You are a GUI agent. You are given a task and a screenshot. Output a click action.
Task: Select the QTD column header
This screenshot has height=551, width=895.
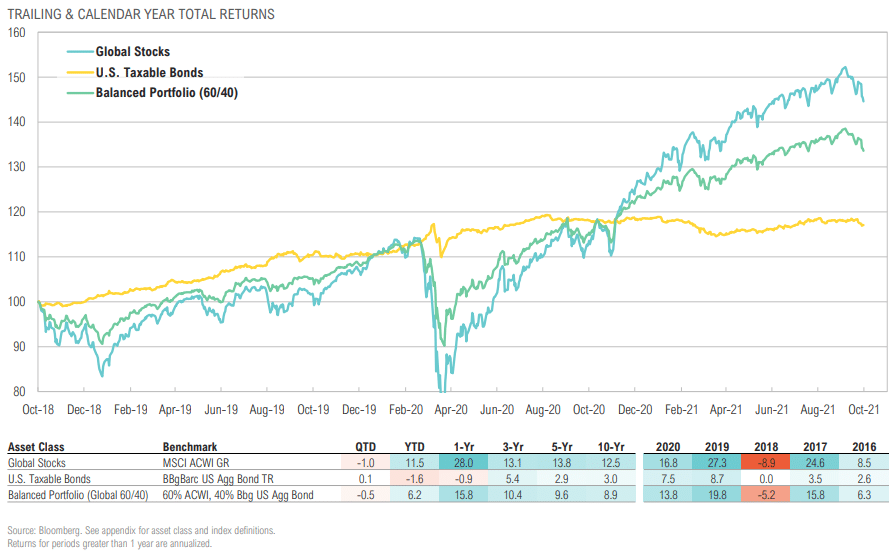click(x=365, y=447)
